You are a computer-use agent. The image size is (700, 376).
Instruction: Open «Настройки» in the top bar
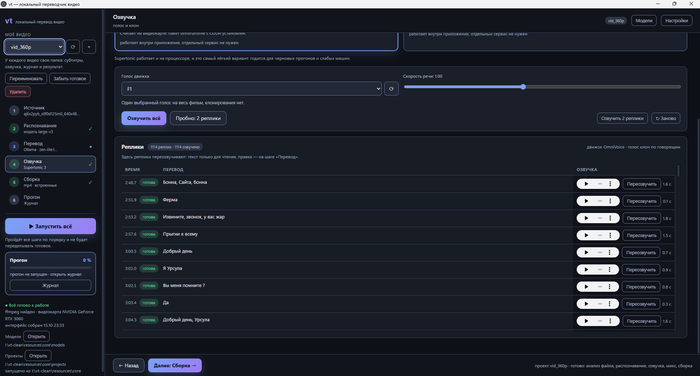click(x=676, y=21)
